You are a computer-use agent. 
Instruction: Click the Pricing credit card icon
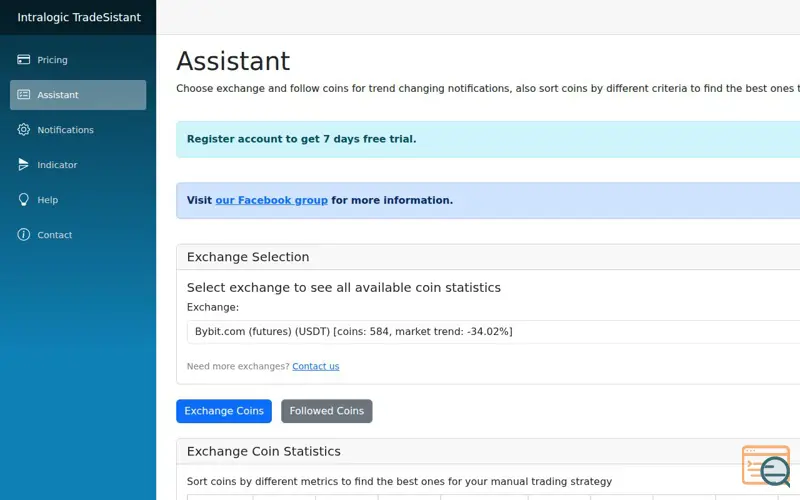click(x=23, y=60)
